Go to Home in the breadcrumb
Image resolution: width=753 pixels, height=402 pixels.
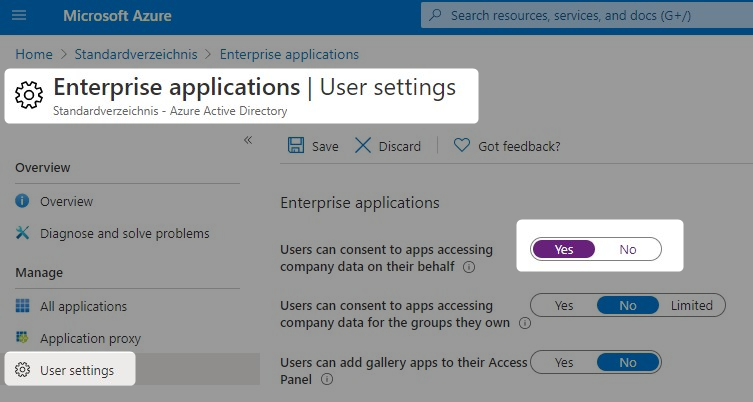pyautogui.click(x=33, y=54)
